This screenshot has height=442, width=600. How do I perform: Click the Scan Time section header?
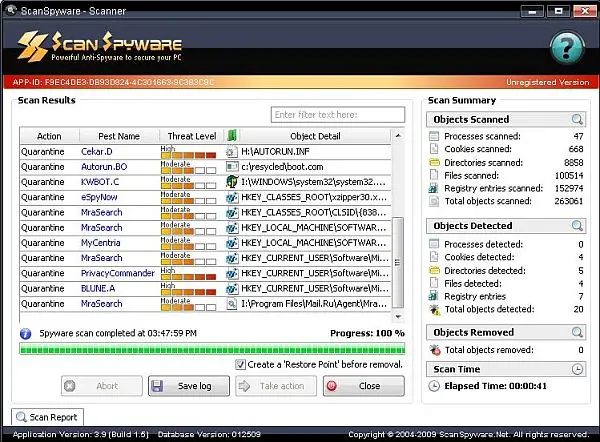506,369
